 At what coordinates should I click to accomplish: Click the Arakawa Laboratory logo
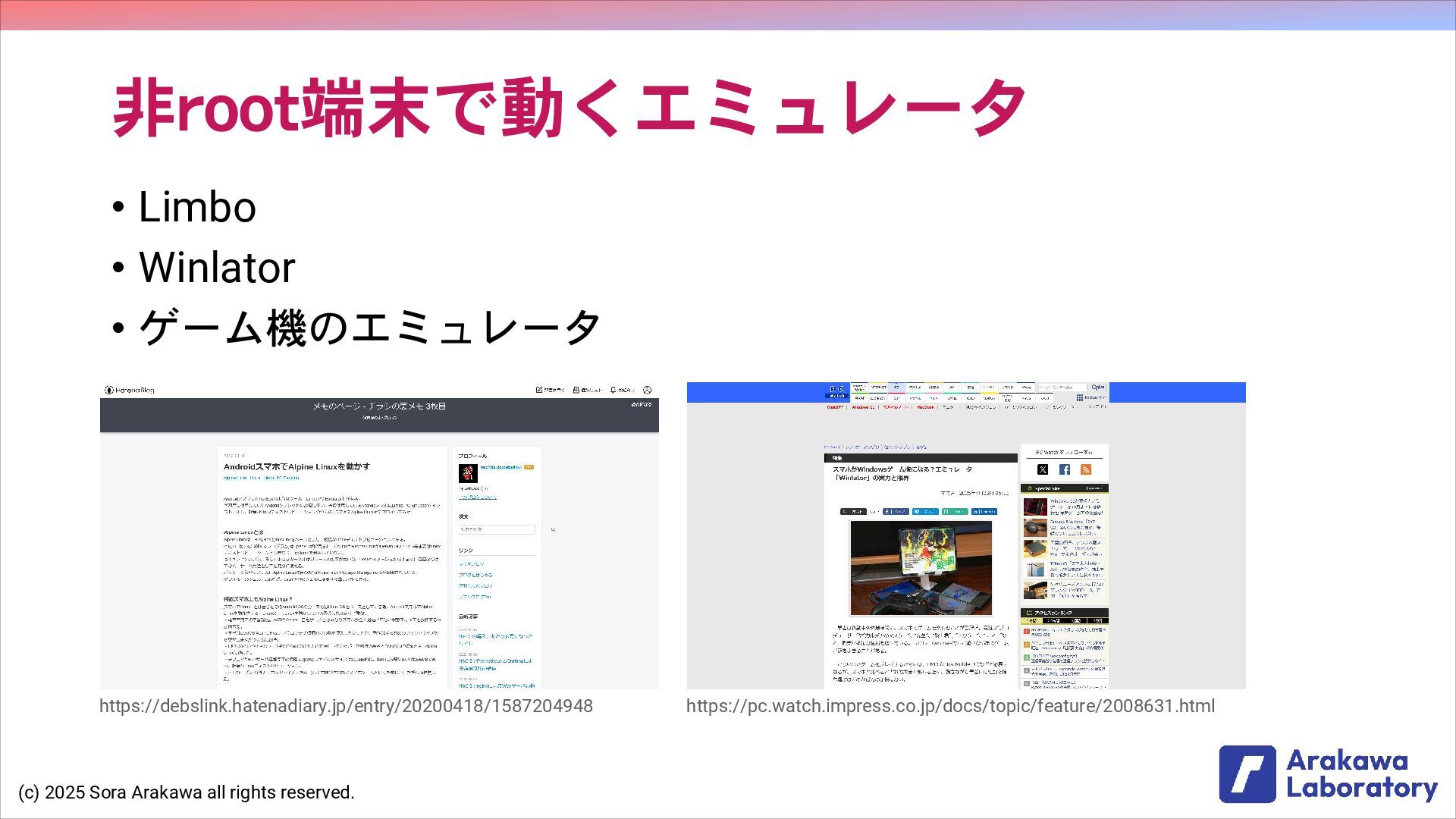(1328, 774)
